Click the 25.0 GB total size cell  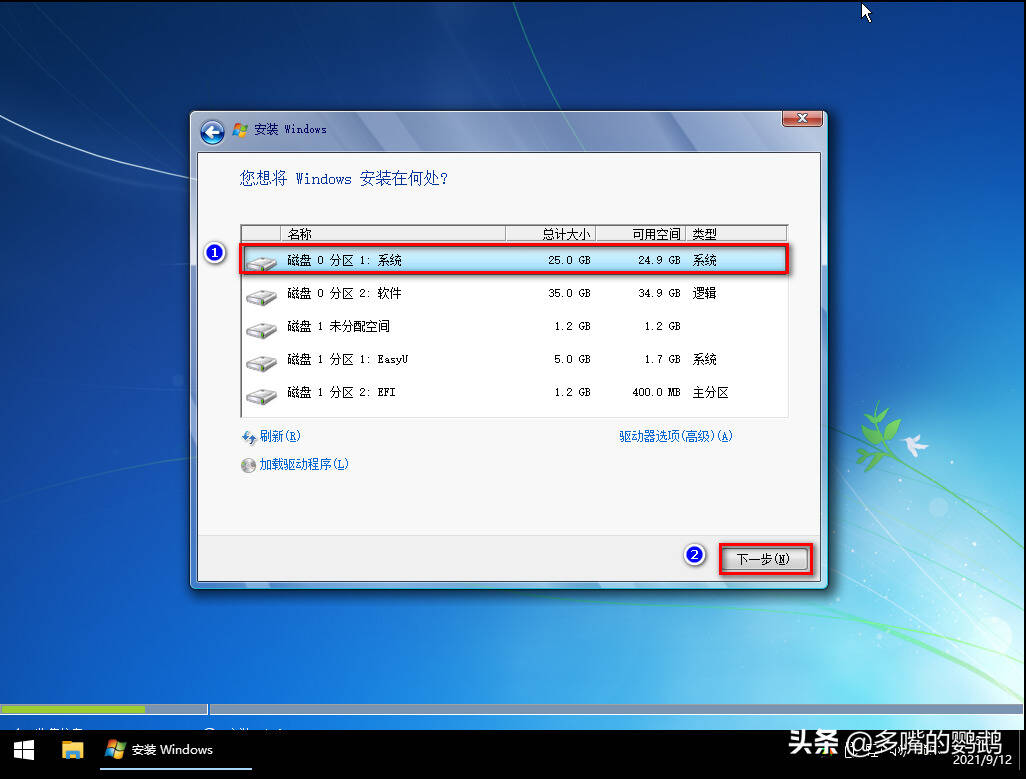click(569, 260)
